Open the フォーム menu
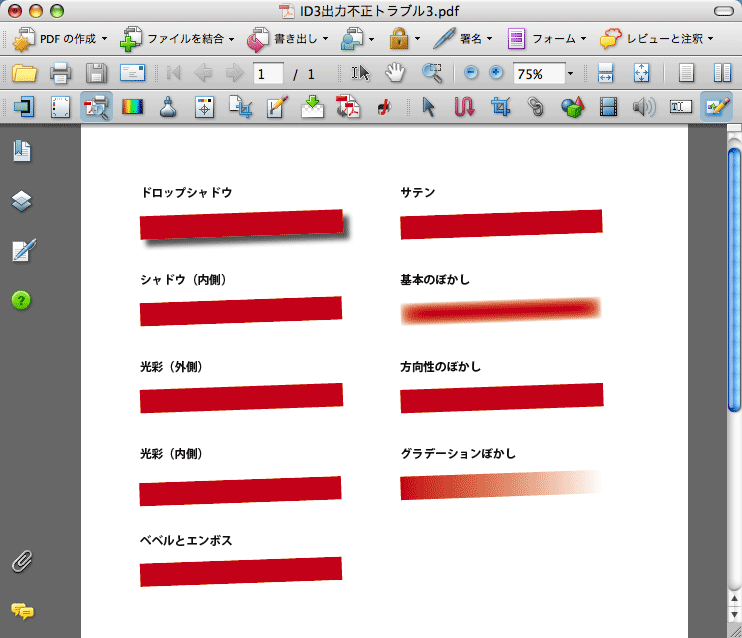 point(548,39)
